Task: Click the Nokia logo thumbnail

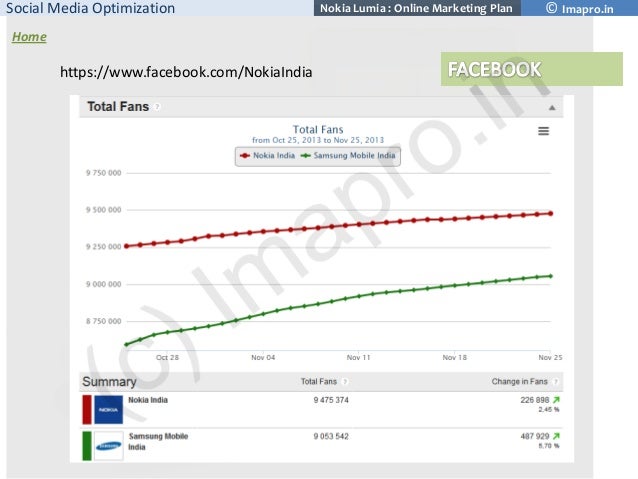Action: pyautogui.click(x=109, y=409)
